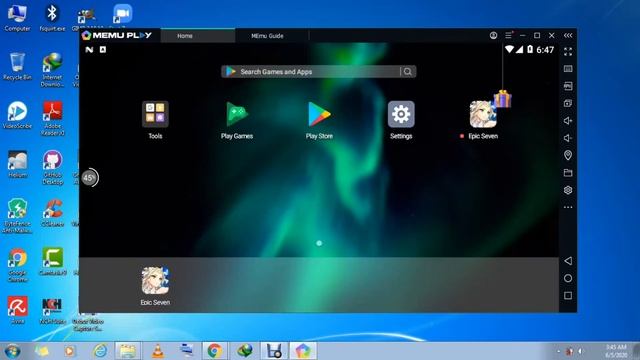Switch to the Home tab
Viewport: 640px width, 360px height.
198,36
